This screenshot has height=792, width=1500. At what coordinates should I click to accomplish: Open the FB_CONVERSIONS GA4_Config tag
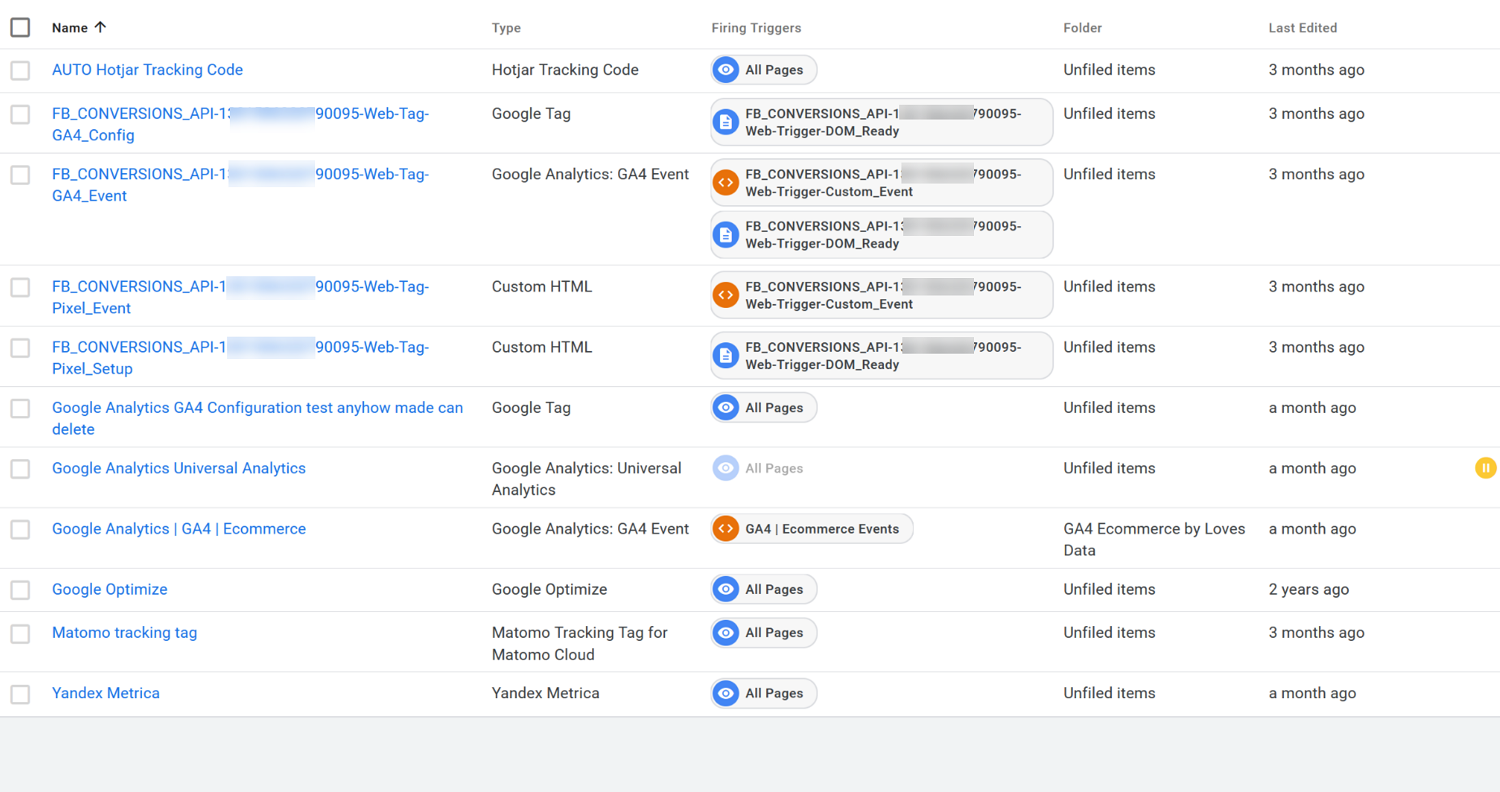240,124
